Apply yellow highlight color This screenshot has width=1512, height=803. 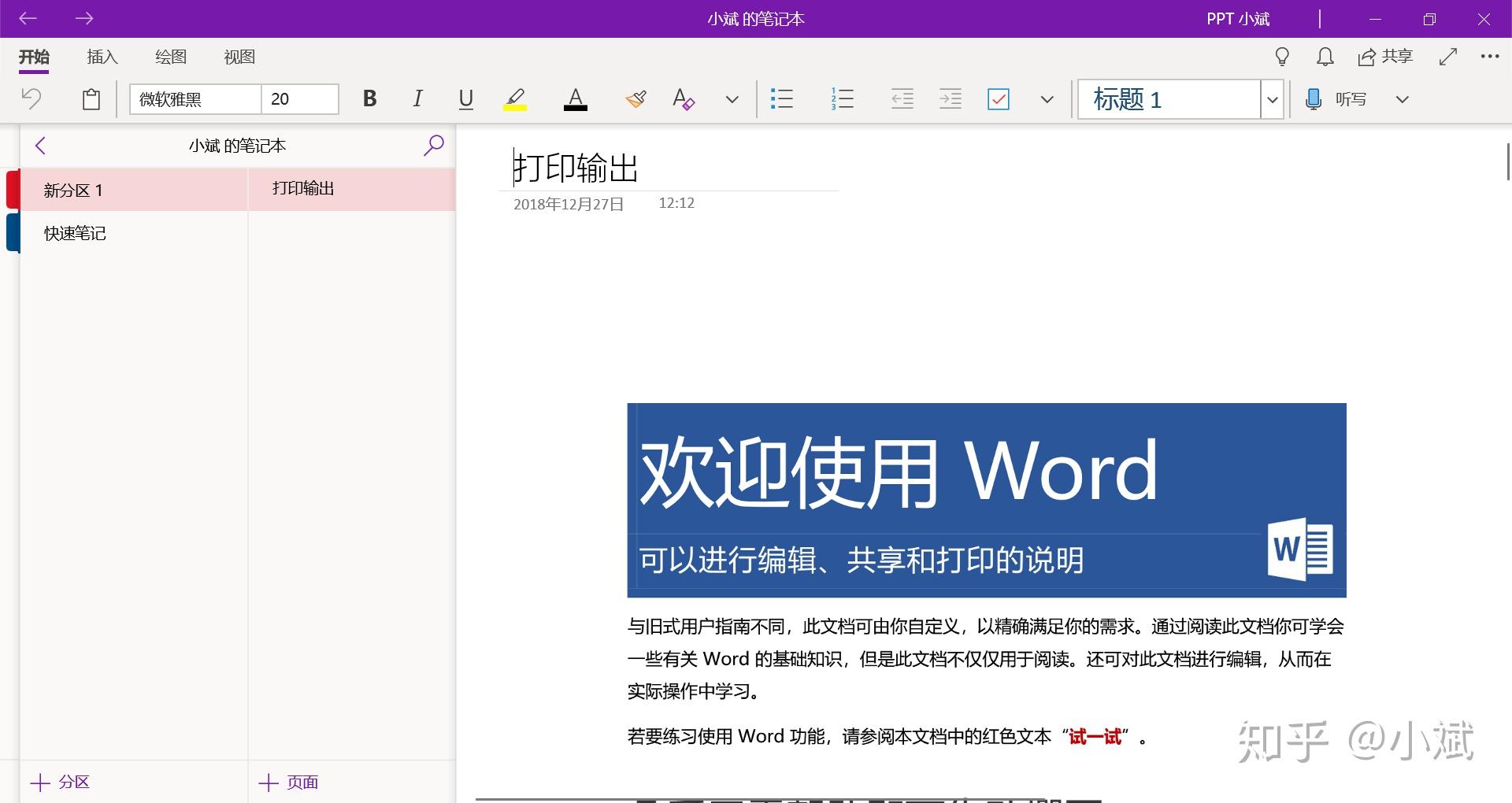[x=515, y=99]
